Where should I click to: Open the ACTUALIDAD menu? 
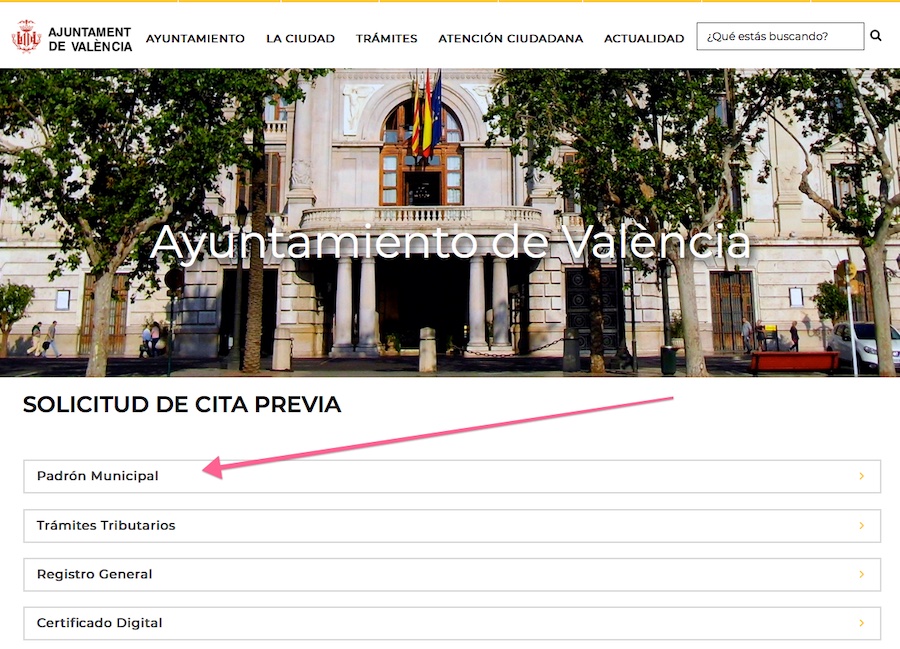pos(644,38)
